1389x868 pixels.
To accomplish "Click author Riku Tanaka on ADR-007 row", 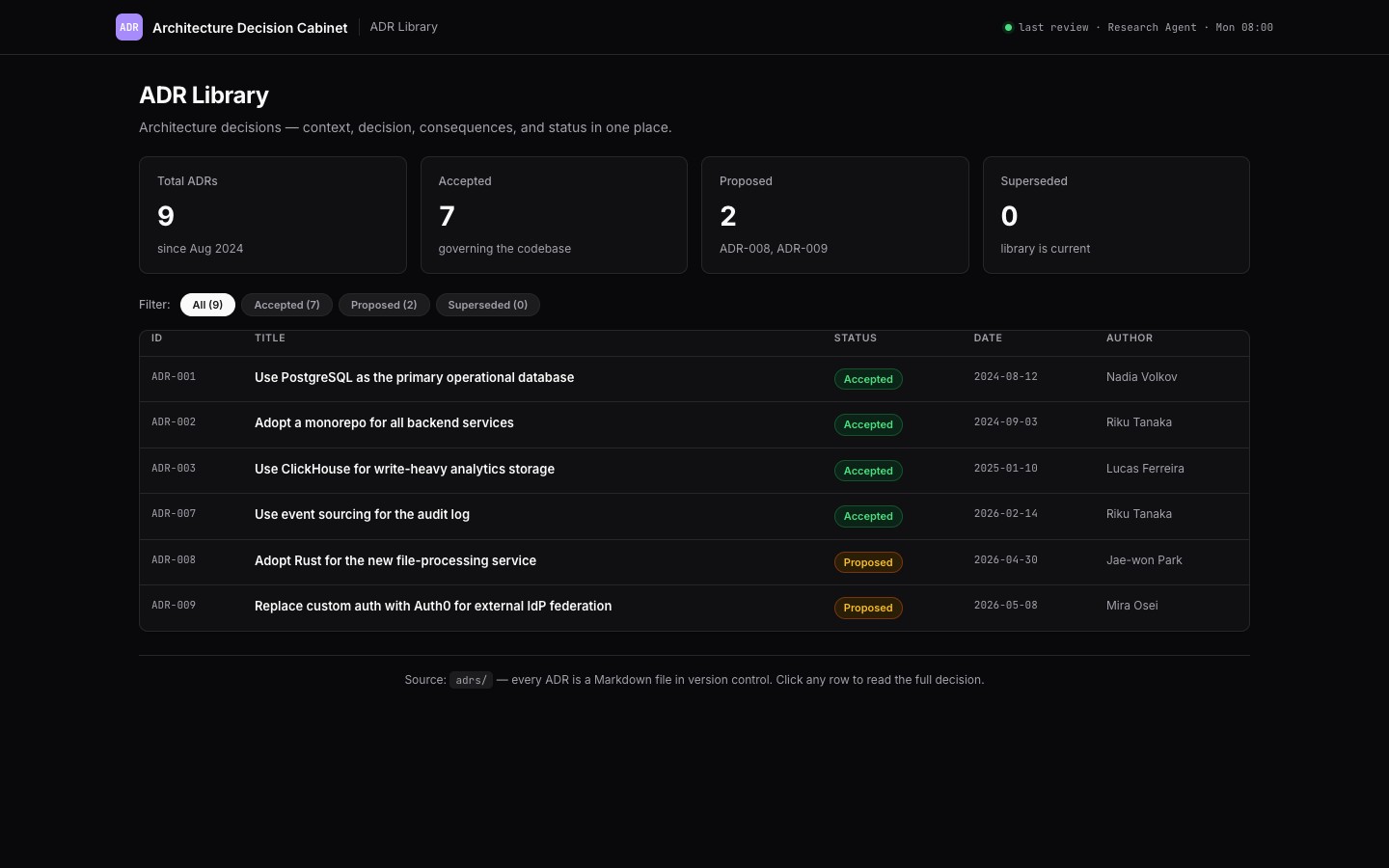I will point(1139,514).
